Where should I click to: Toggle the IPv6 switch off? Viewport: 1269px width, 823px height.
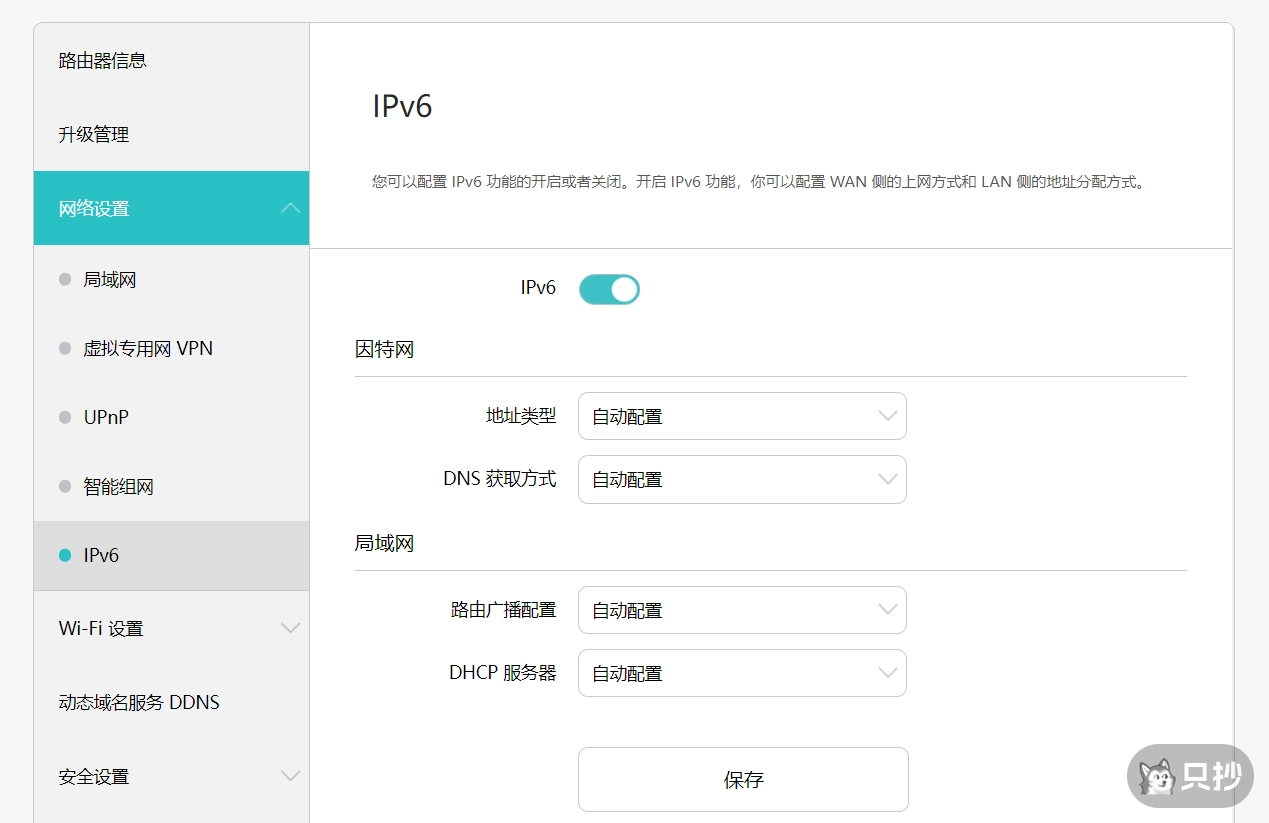click(x=609, y=288)
